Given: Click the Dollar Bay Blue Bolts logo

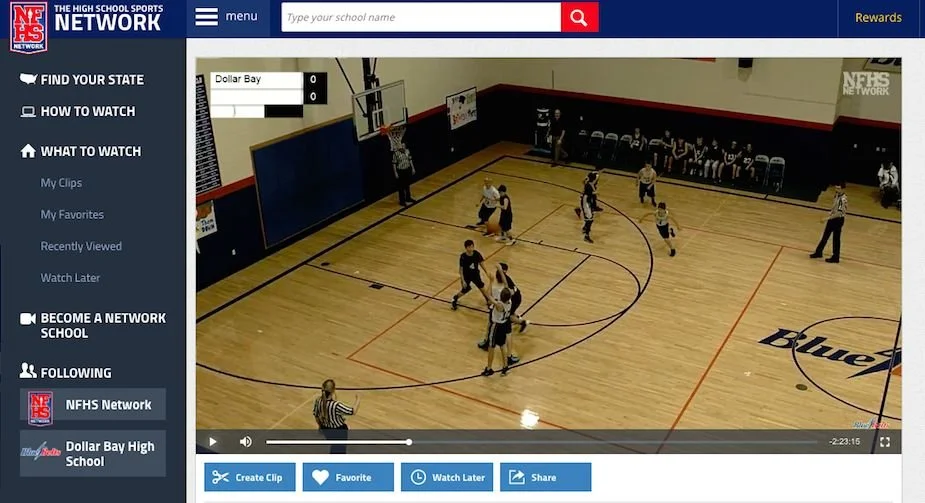Looking at the screenshot, I should pos(41,452).
